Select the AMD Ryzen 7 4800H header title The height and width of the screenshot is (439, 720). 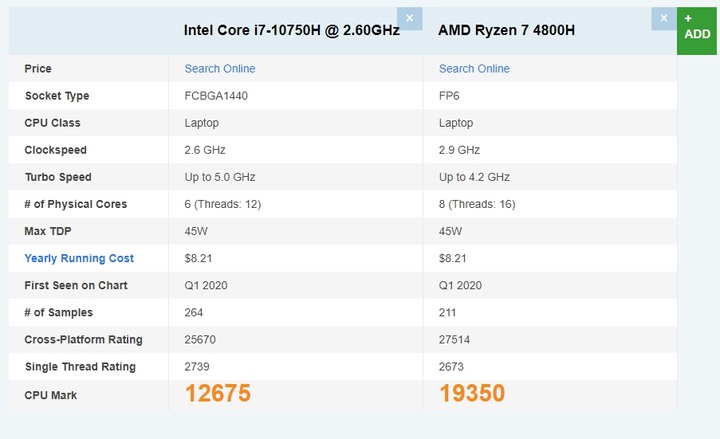506,30
